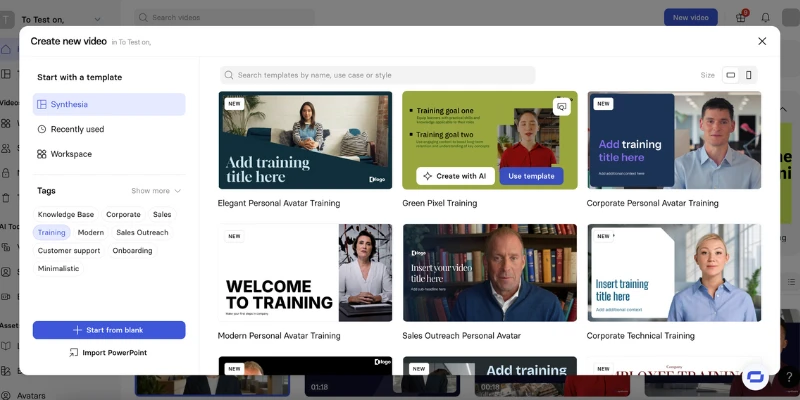The height and width of the screenshot is (400, 800).
Task: Open preview icon on Green Pixel Training
Action: click(562, 107)
